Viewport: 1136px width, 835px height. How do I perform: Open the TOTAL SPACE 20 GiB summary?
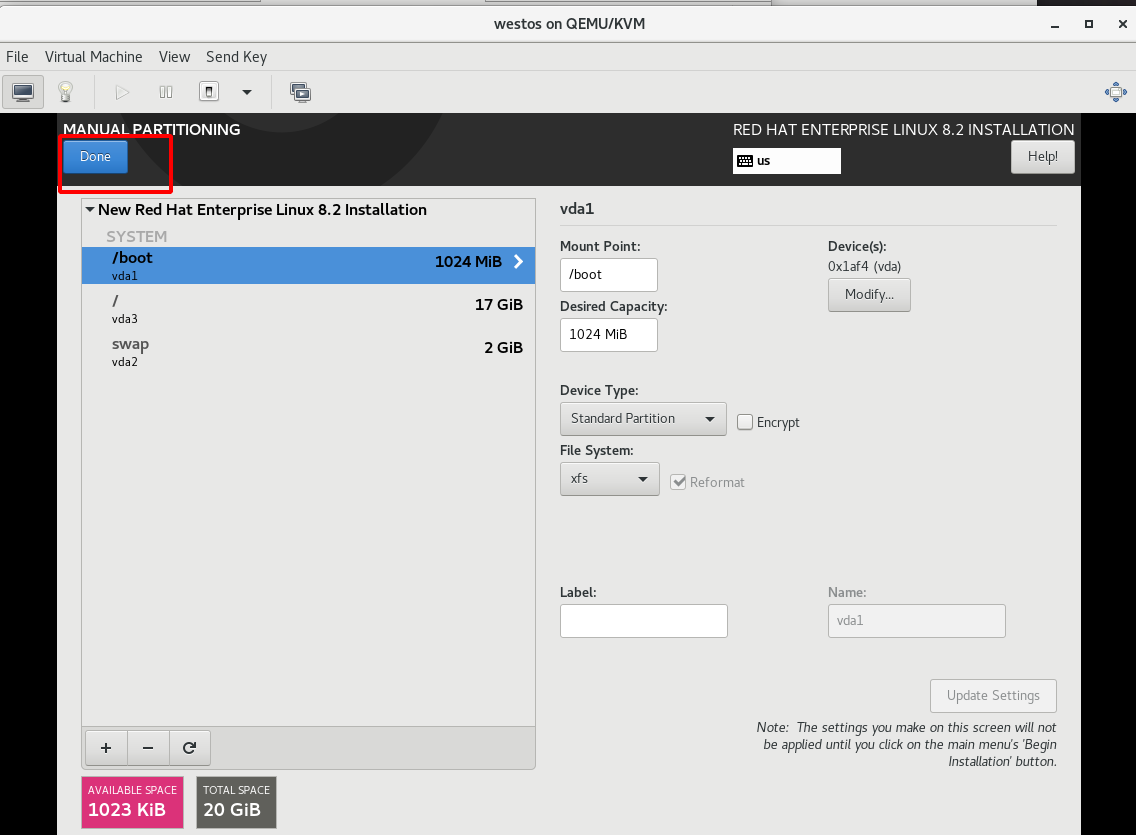(236, 802)
